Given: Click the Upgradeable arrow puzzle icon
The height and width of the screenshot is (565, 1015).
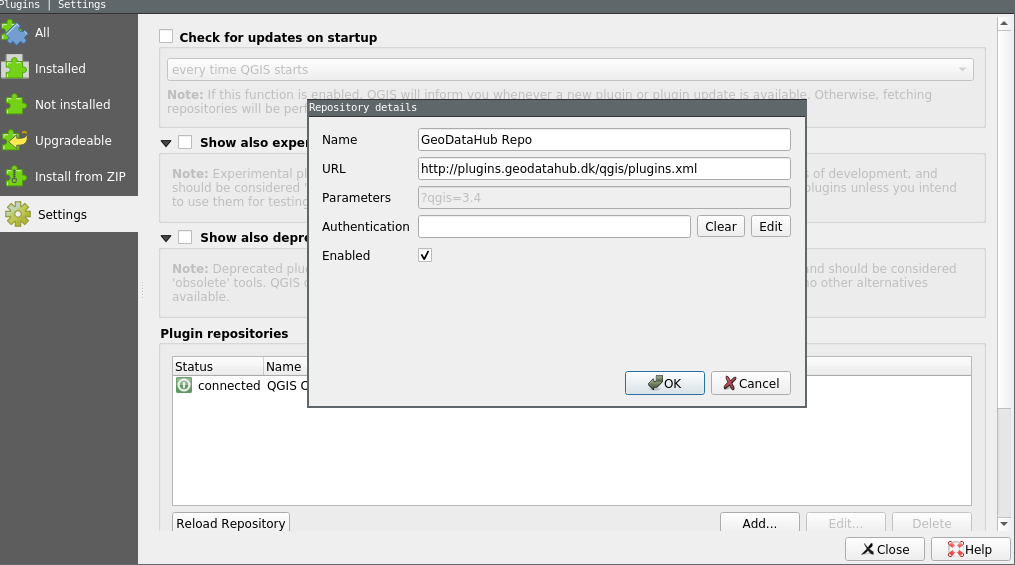Looking at the screenshot, I should point(15,140).
